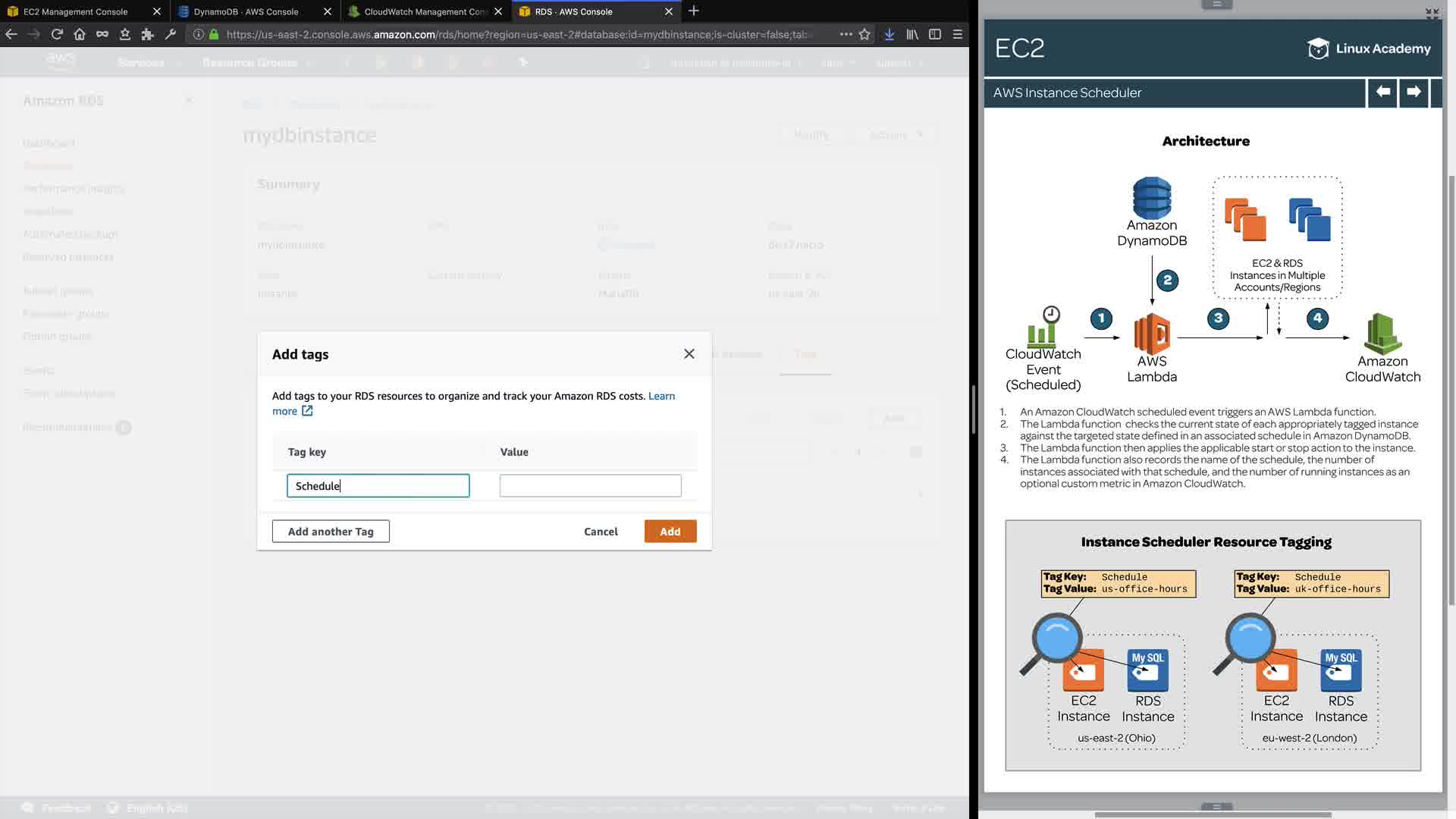This screenshot has height=819, width=1456.
Task: Switch to DynamoDB AWS Console tab
Action: click(x=246, y=11)
